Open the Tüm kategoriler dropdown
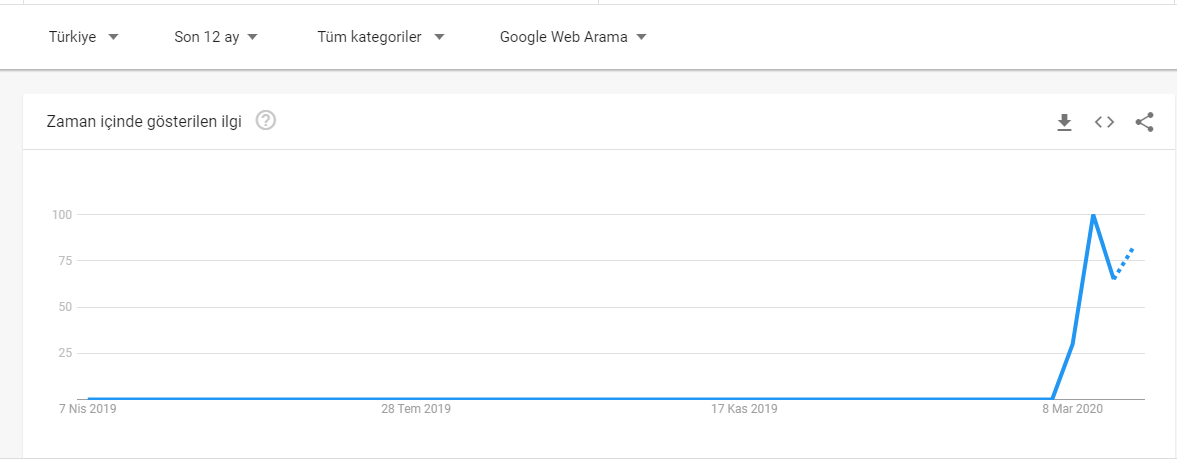 coord(381,37)
